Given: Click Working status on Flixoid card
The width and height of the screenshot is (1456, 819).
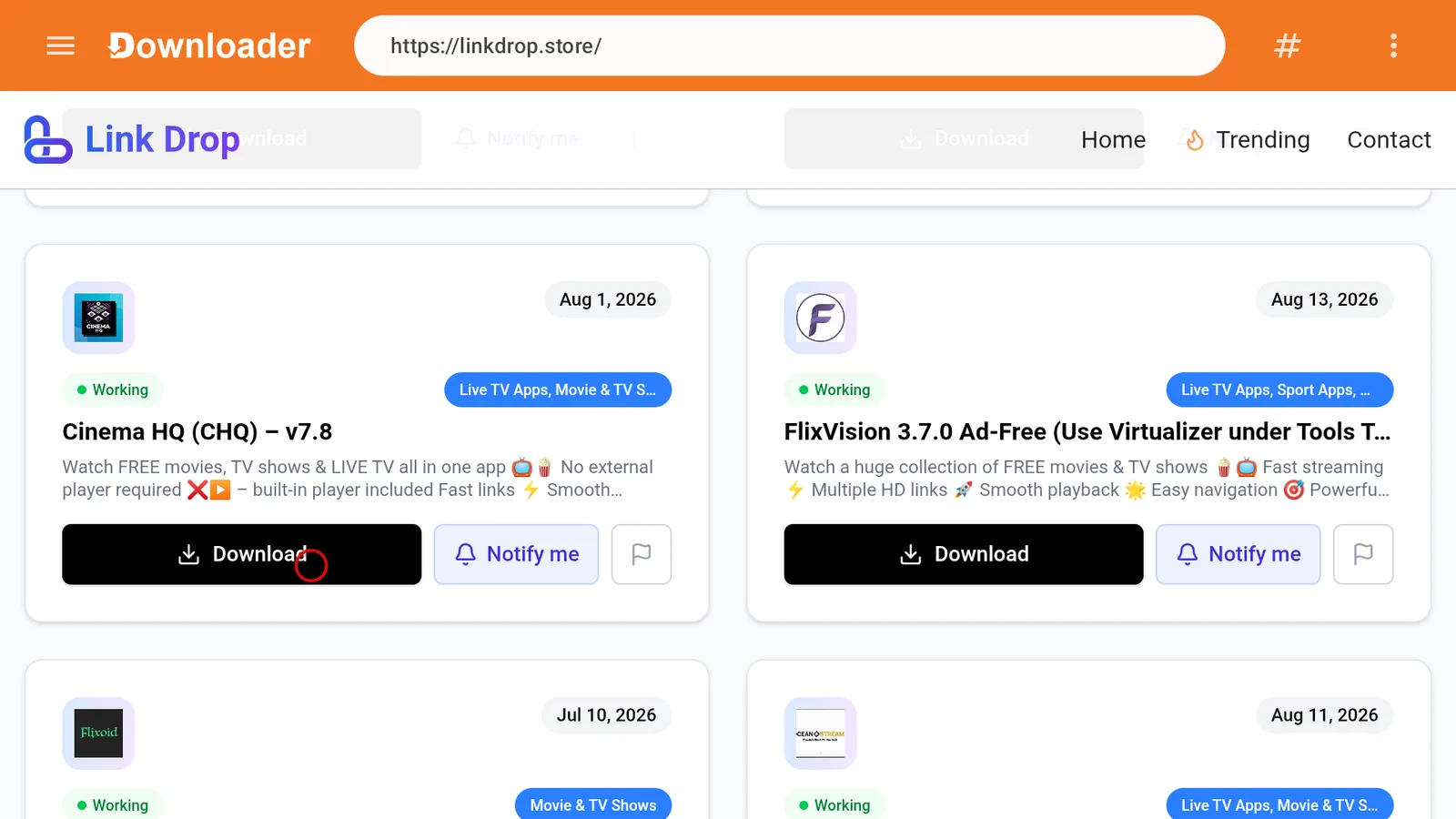Looking at the screenshot, I should 113,805.
